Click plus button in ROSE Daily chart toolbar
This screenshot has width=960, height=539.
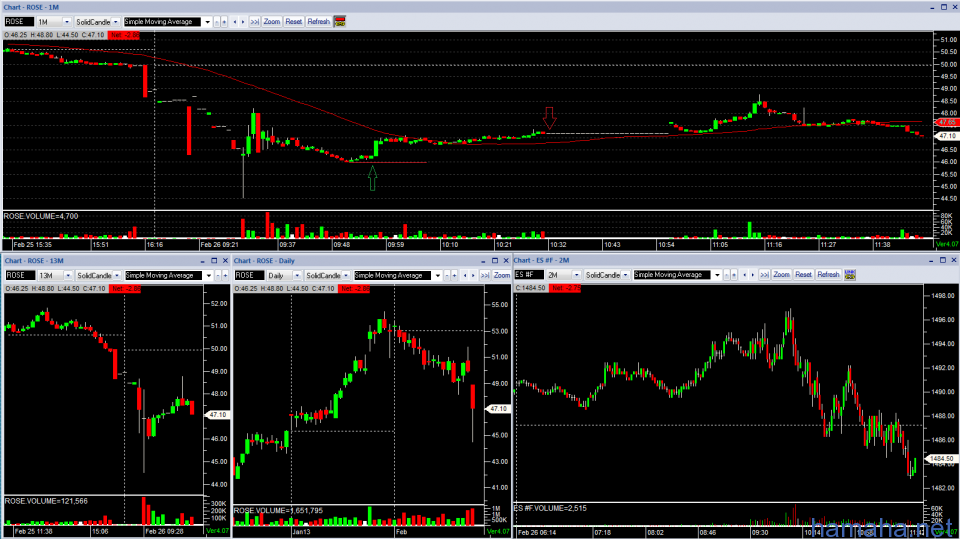click(x=454, y=276)
